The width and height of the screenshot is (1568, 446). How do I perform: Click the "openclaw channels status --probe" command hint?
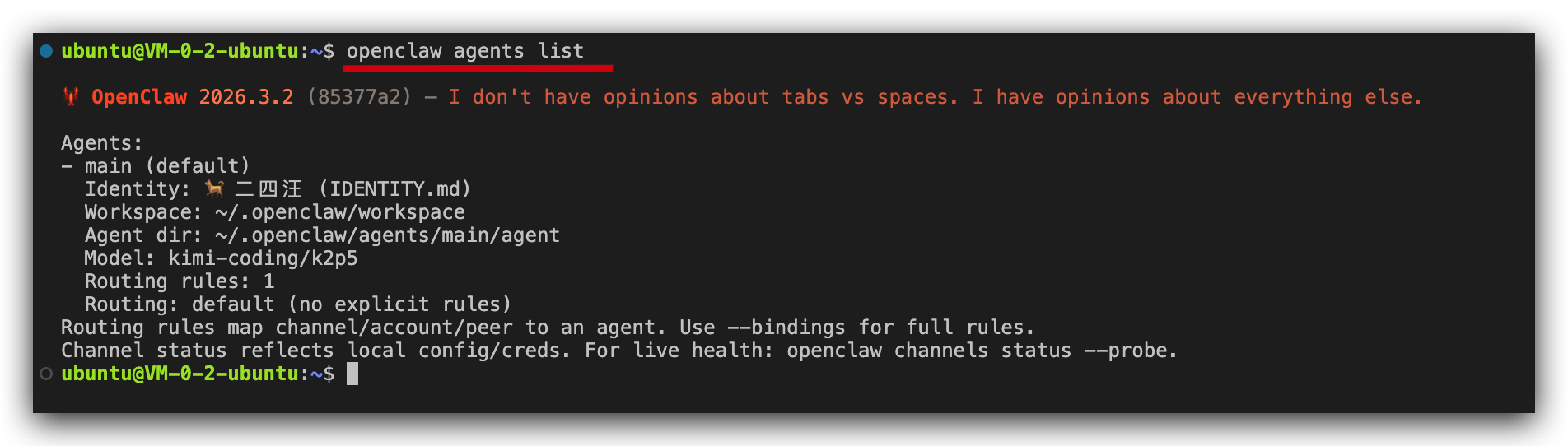[x=980, y=351]
